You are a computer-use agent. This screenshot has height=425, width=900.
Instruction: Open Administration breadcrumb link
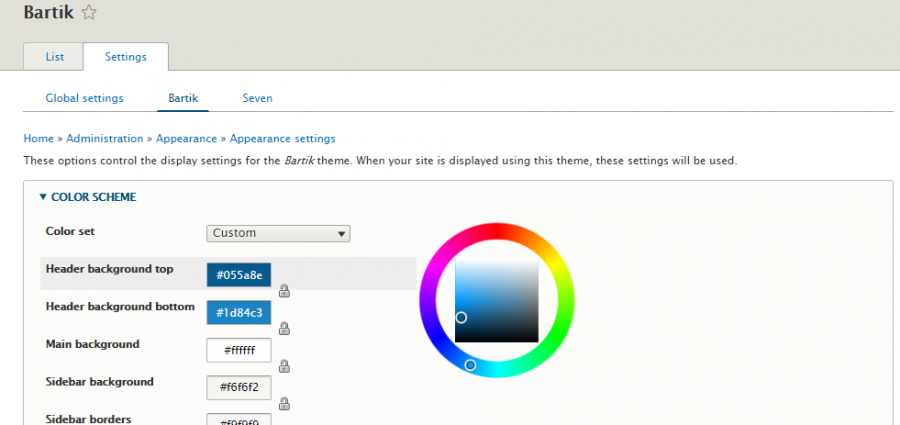[104, 138]
